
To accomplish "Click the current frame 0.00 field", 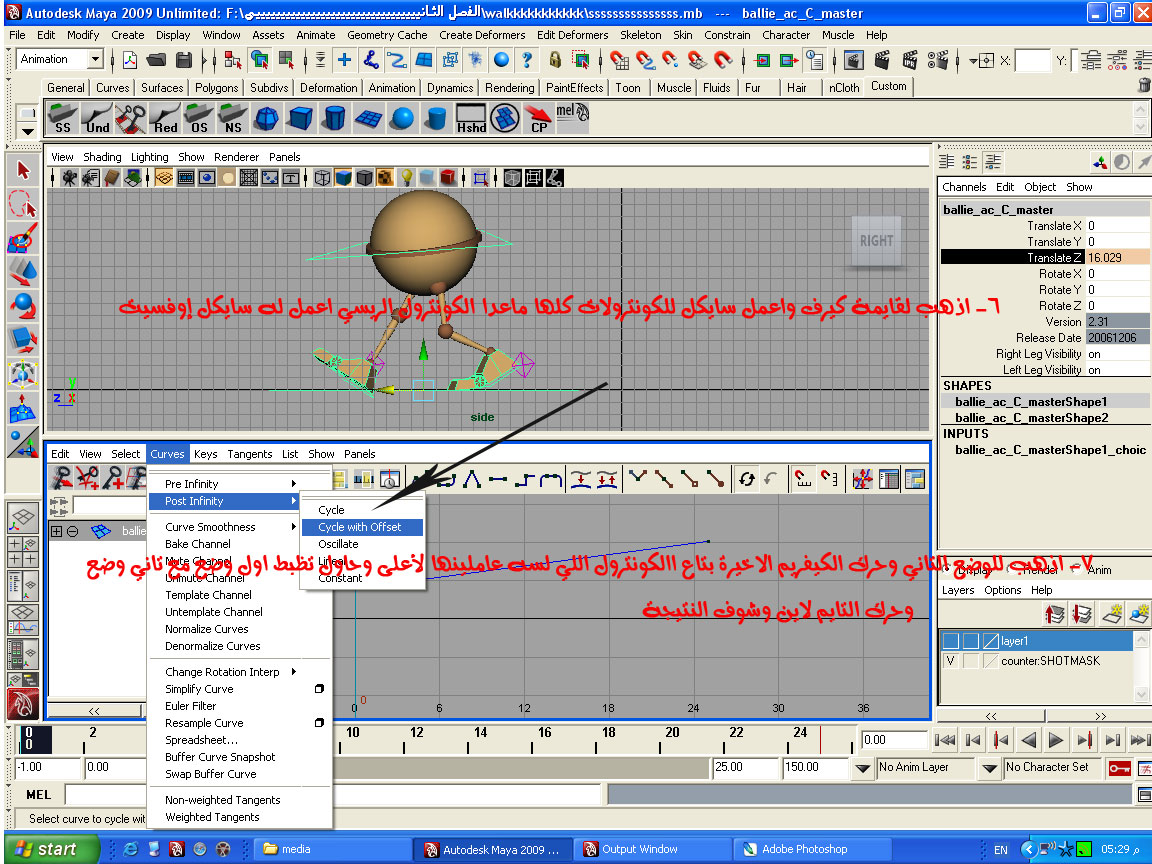I will coord(894,740).
